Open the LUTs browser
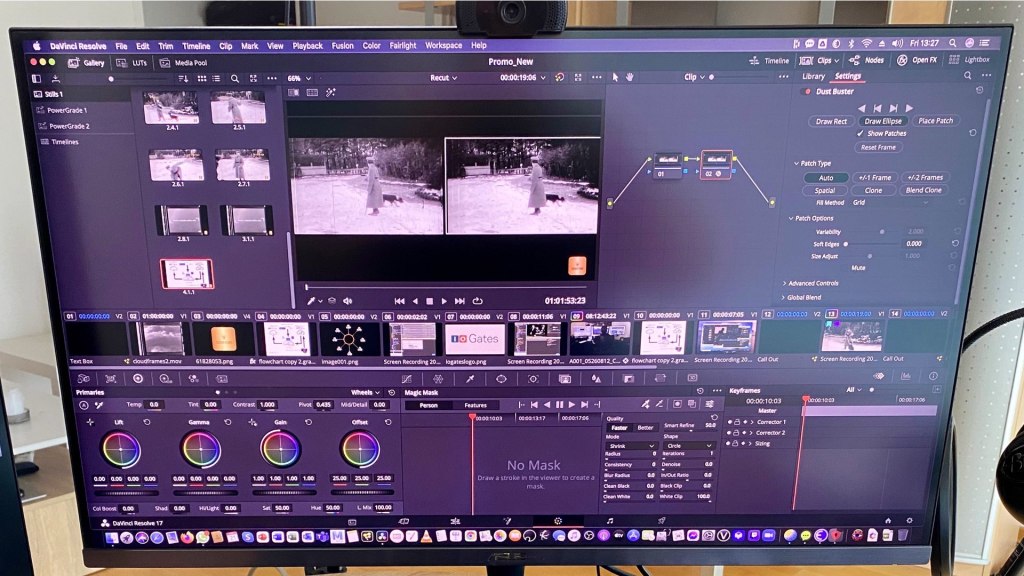The width and height of the screenshot is (1024, 576). point(133,63)
